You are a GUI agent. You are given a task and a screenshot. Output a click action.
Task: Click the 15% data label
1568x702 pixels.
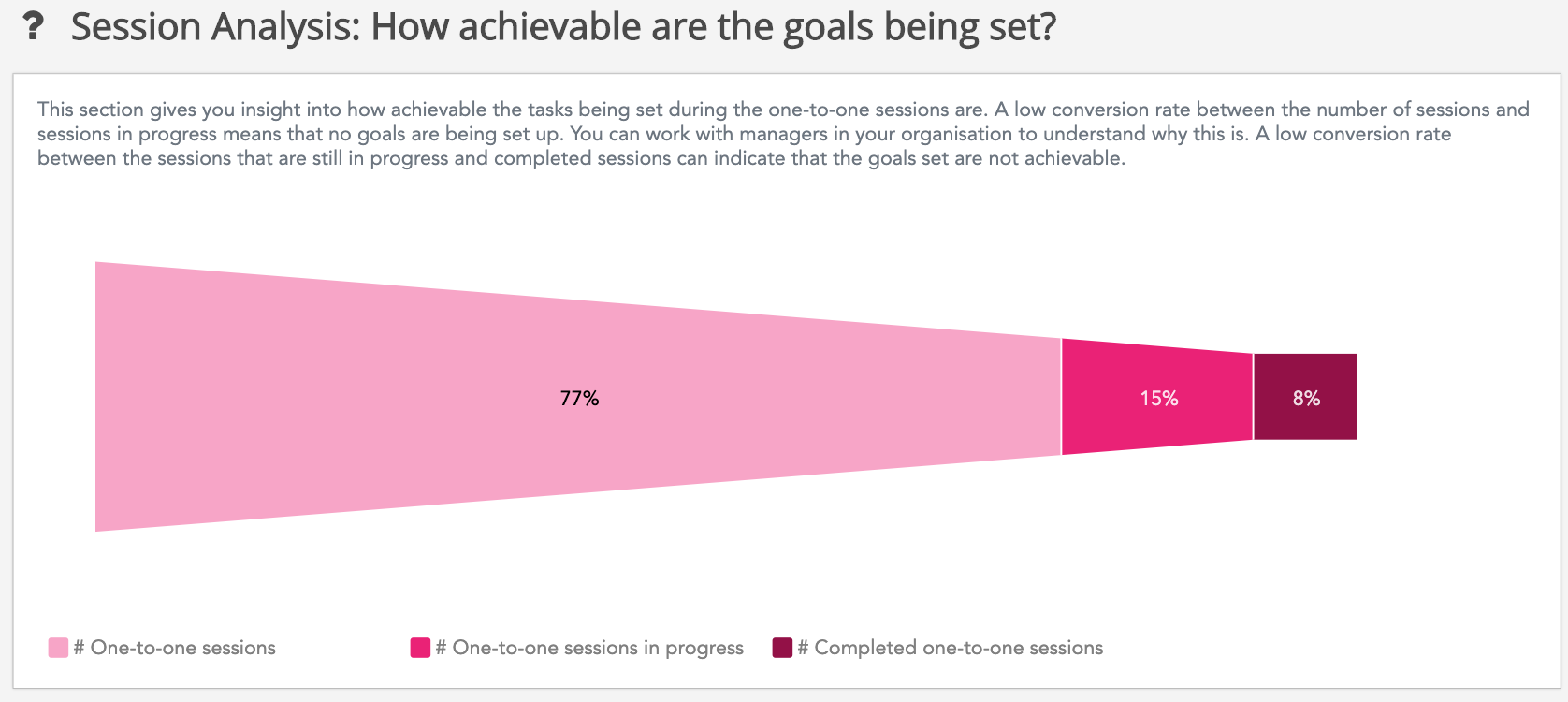1158,399
